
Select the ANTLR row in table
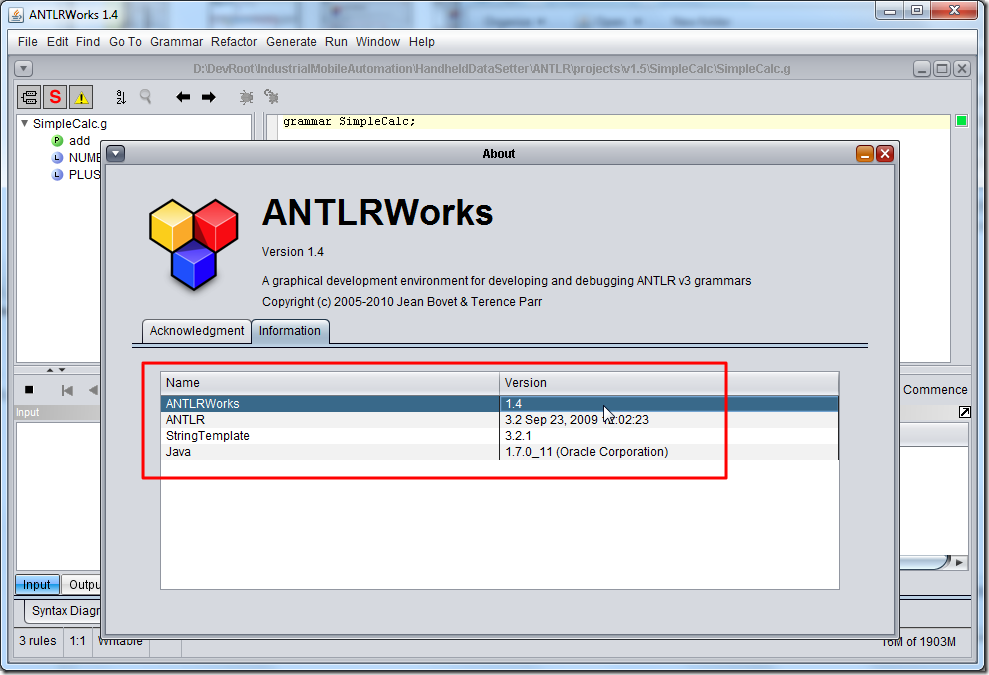500,420
